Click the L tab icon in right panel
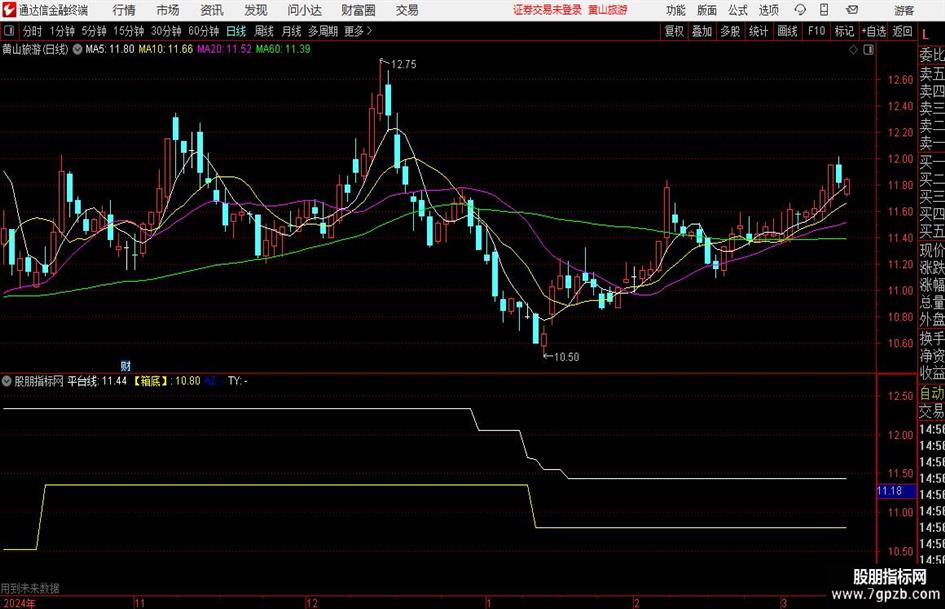The height and width of the screenshot is (609, 945). point(925,34)
